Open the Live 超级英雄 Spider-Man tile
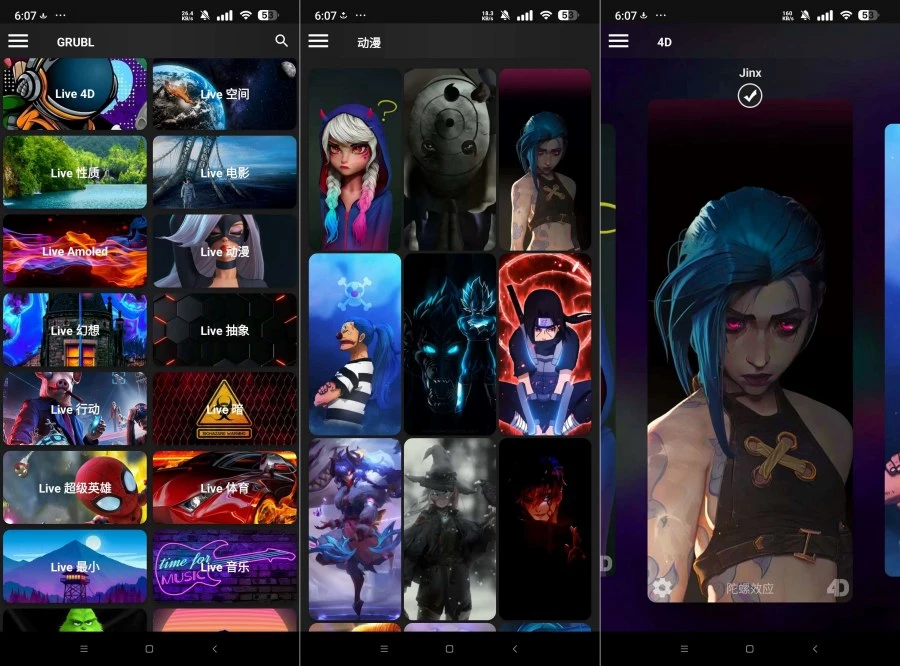900x666 pixels. [x=75, y=488]
